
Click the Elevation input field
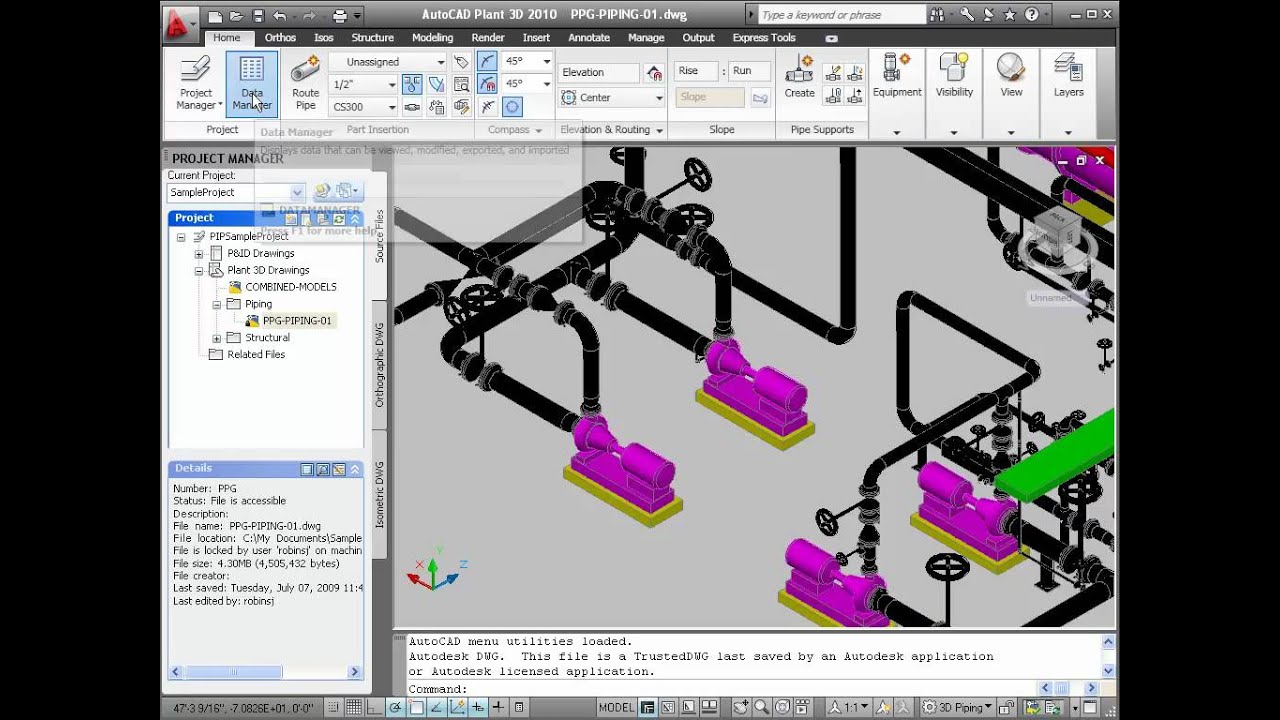point(599,72)
